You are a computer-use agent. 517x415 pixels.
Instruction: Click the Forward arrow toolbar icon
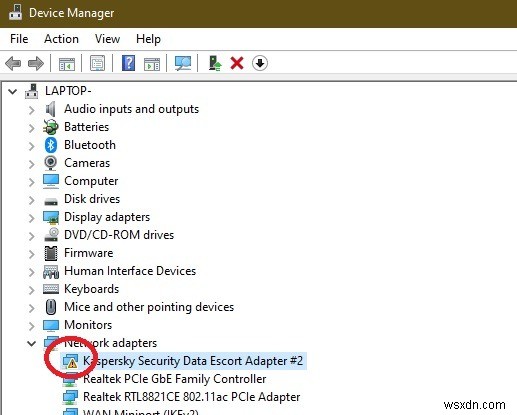(36, 63)
